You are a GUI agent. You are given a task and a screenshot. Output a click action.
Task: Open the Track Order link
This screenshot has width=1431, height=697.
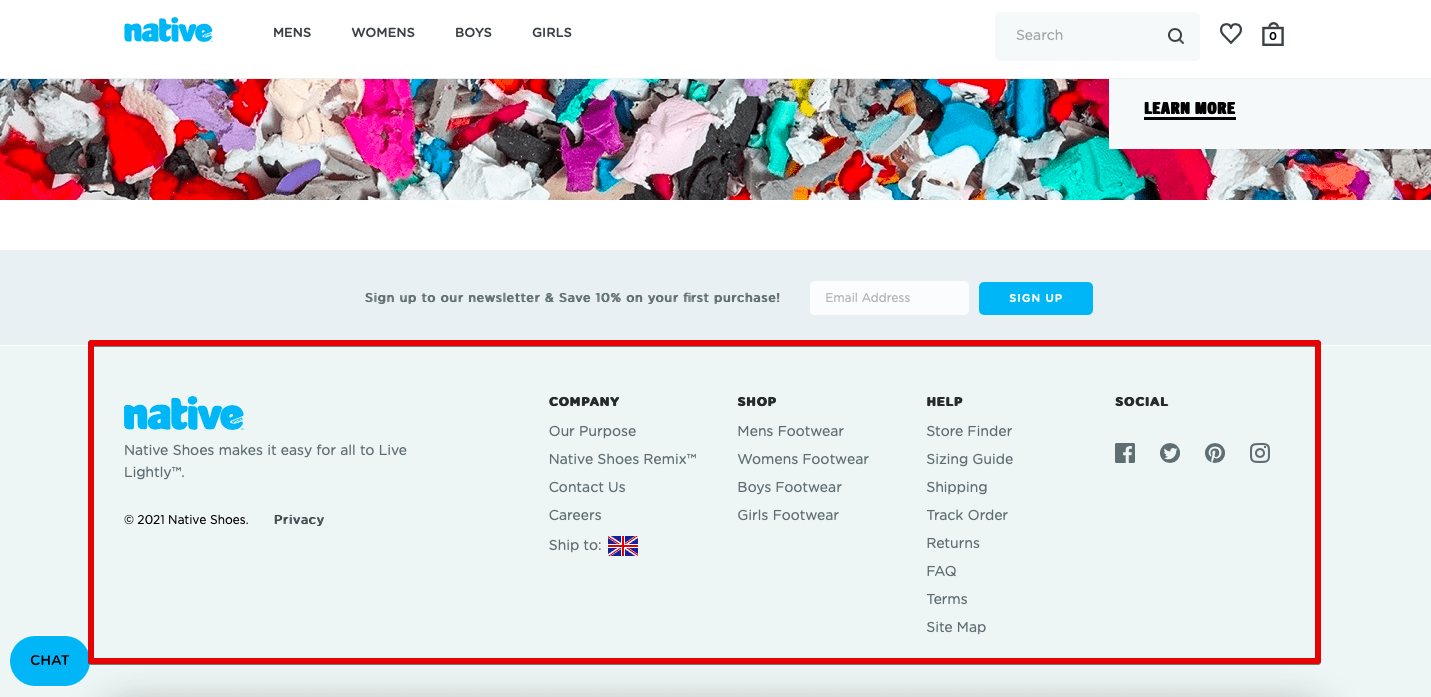[x=967, y=515]
